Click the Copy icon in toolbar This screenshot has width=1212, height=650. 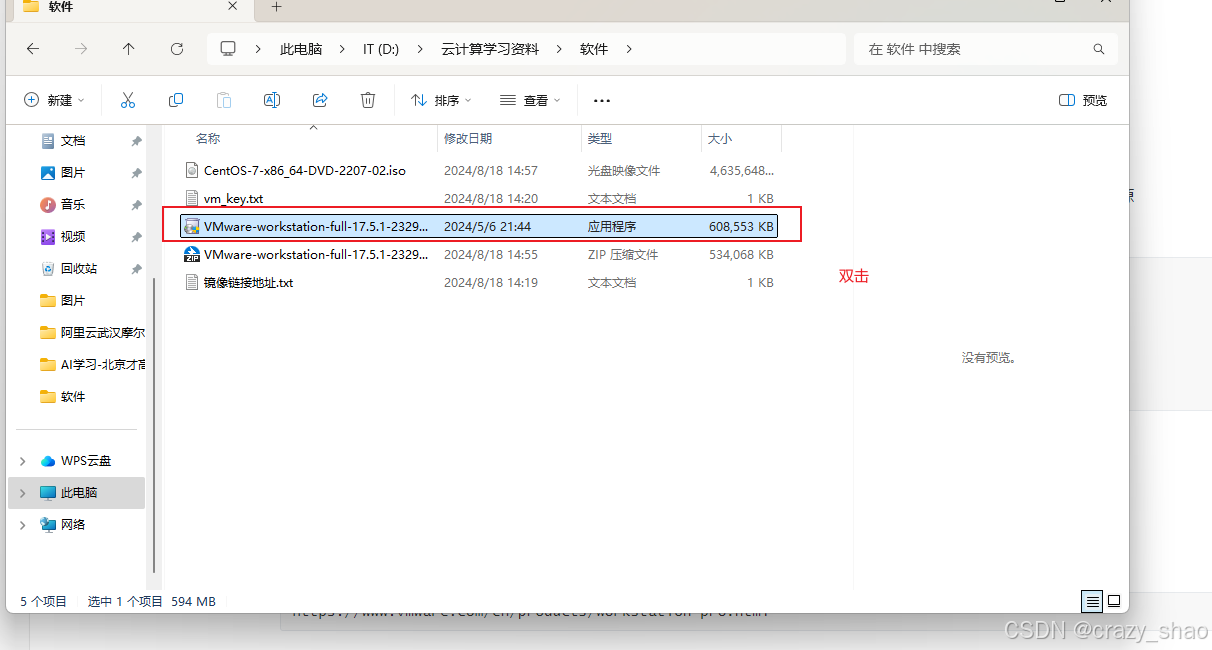point(176,100)
